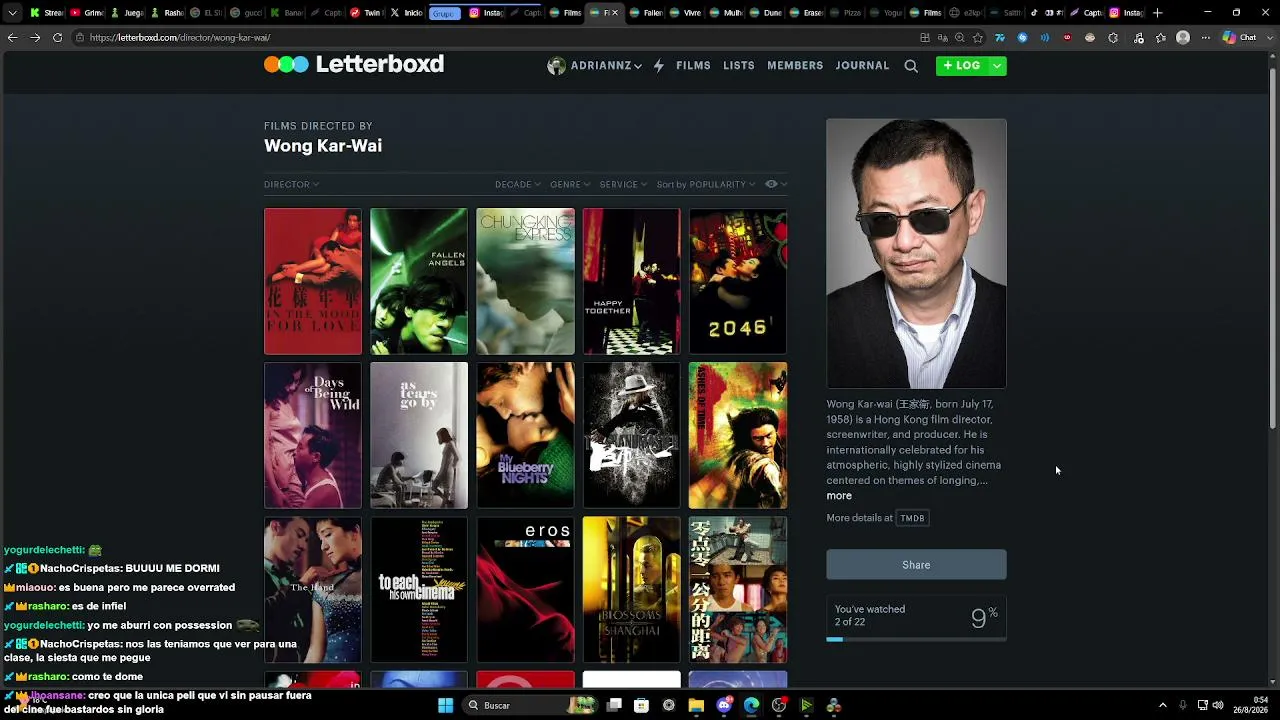Follow the TMDB details link
The height and width of the screenshot is (720, 1280).
pos(912,518)
